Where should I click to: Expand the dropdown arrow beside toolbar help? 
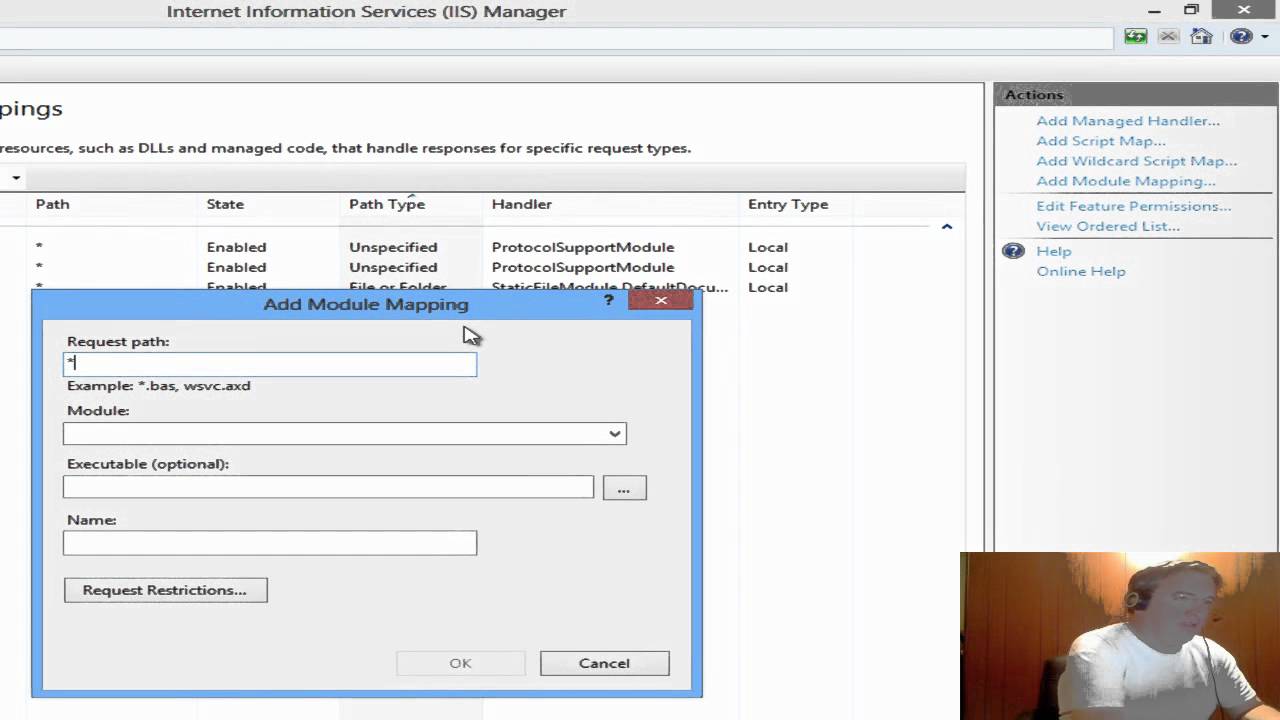(1265, 38)
